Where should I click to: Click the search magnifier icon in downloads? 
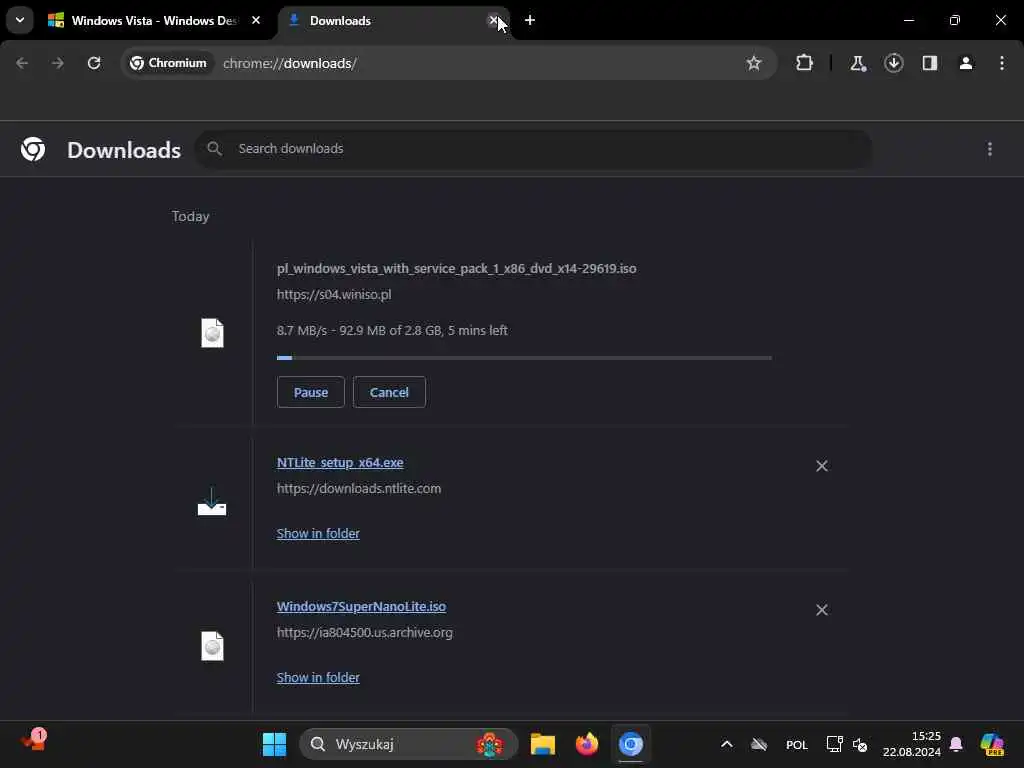tap(214, 149)
